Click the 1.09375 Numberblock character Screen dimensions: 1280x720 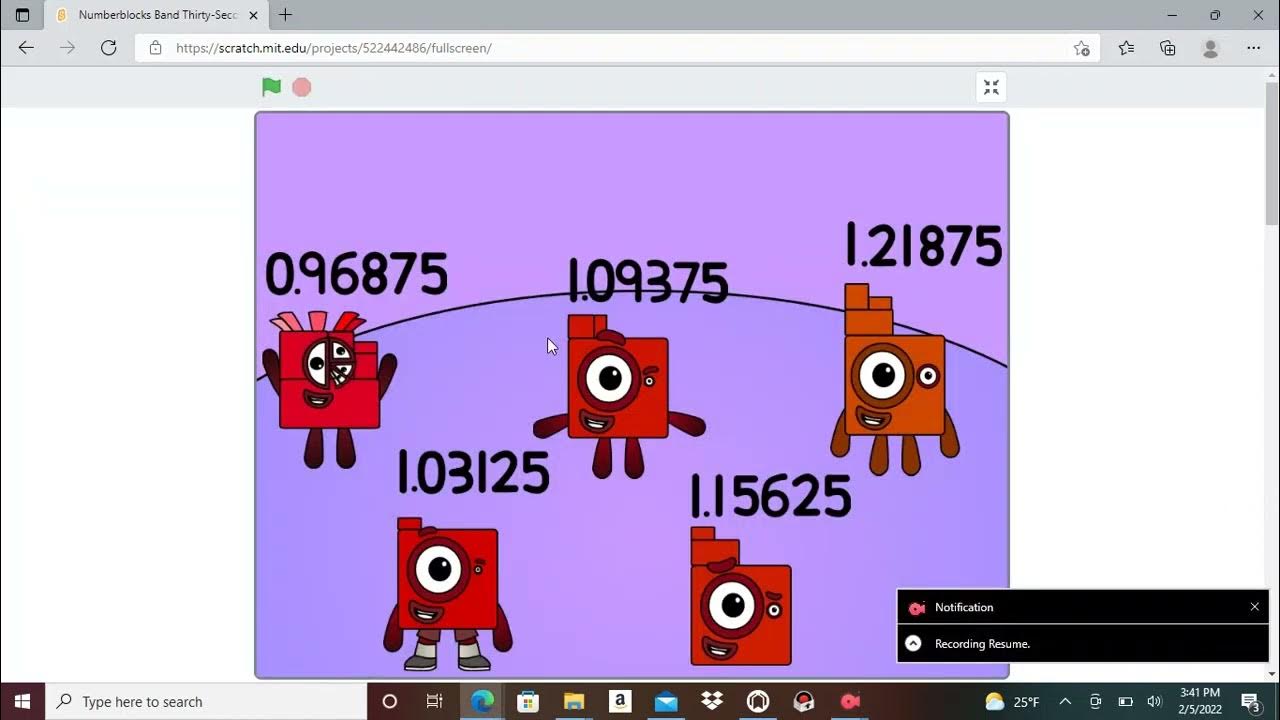click(x=618, y=397)
